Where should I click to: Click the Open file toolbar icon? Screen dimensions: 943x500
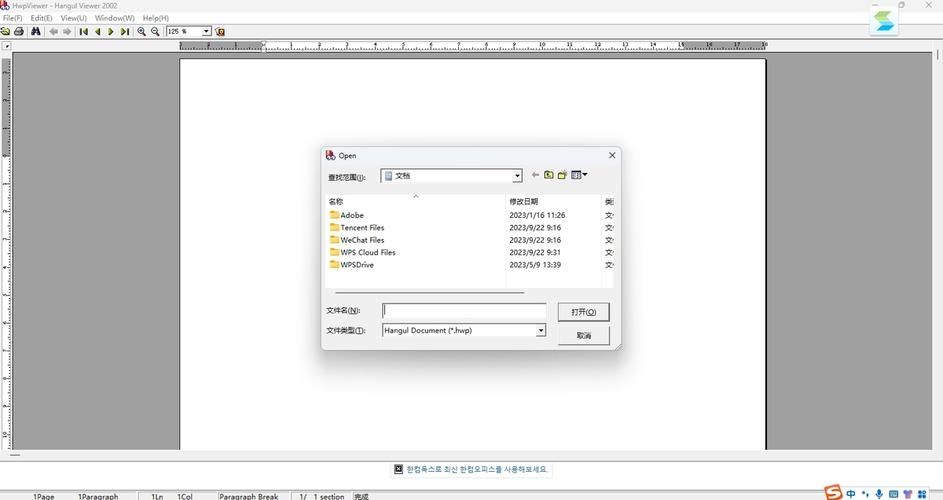[x=6, y=32]
